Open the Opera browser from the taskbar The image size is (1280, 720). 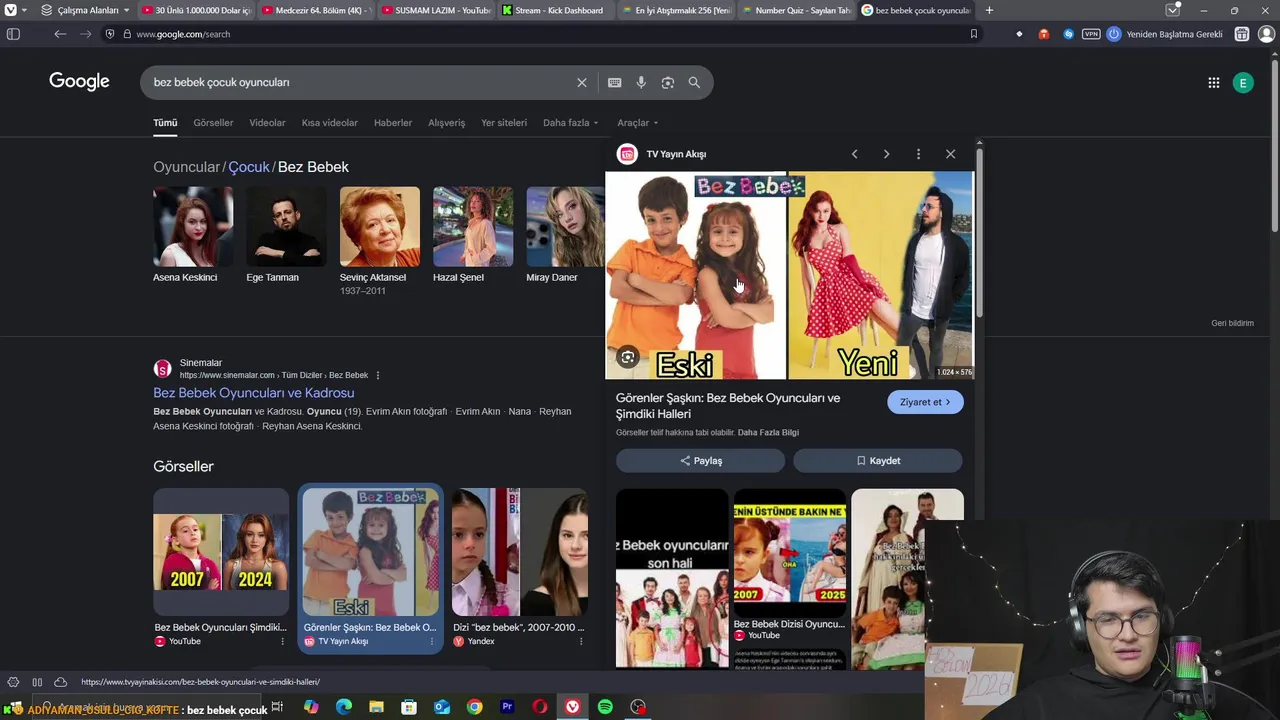point(539,707)
